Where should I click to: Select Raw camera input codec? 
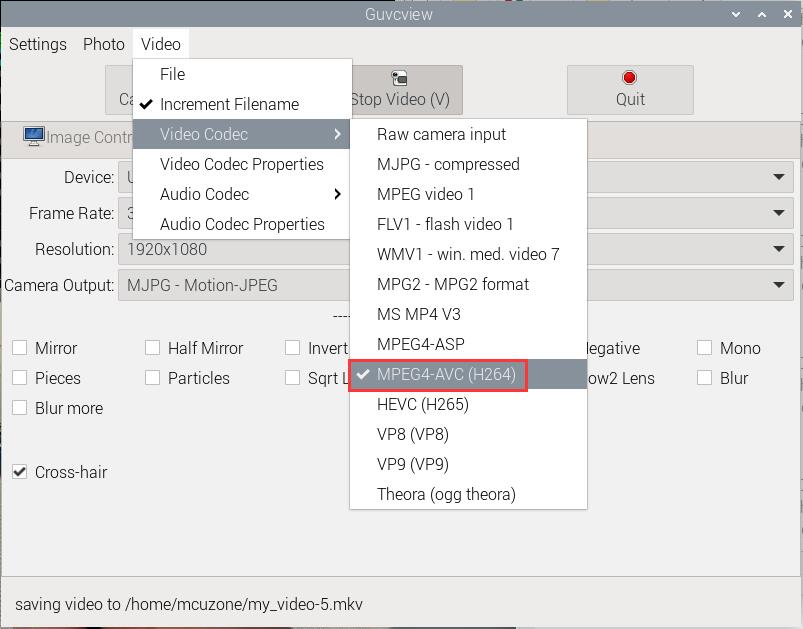pyautogui.click(x=441, y=134)
